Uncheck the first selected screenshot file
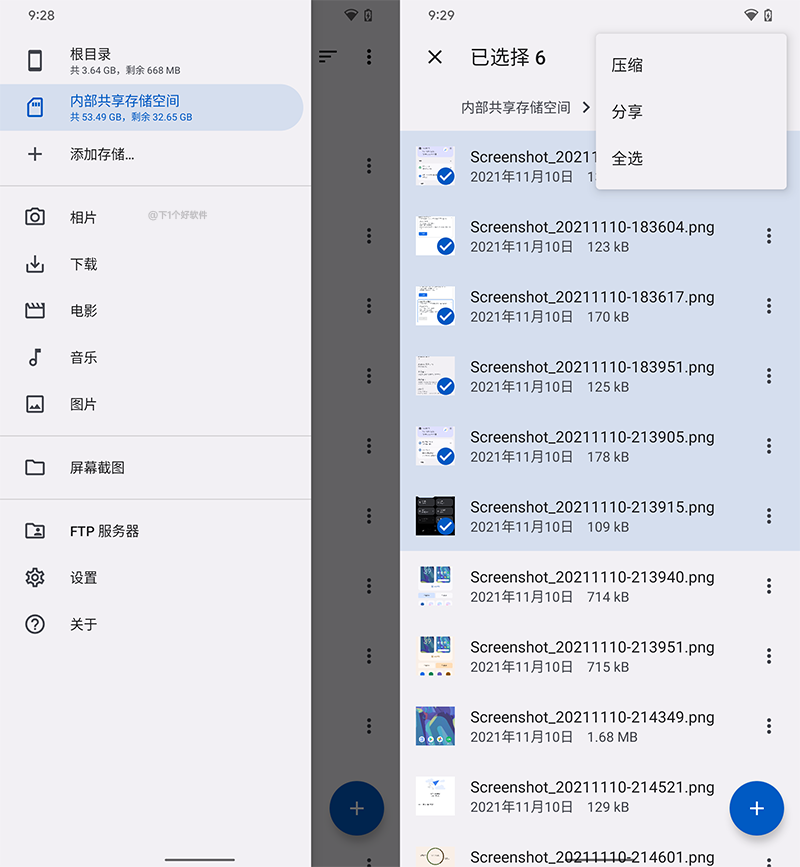This screenshot has width=800, height=867. (446, 177)
